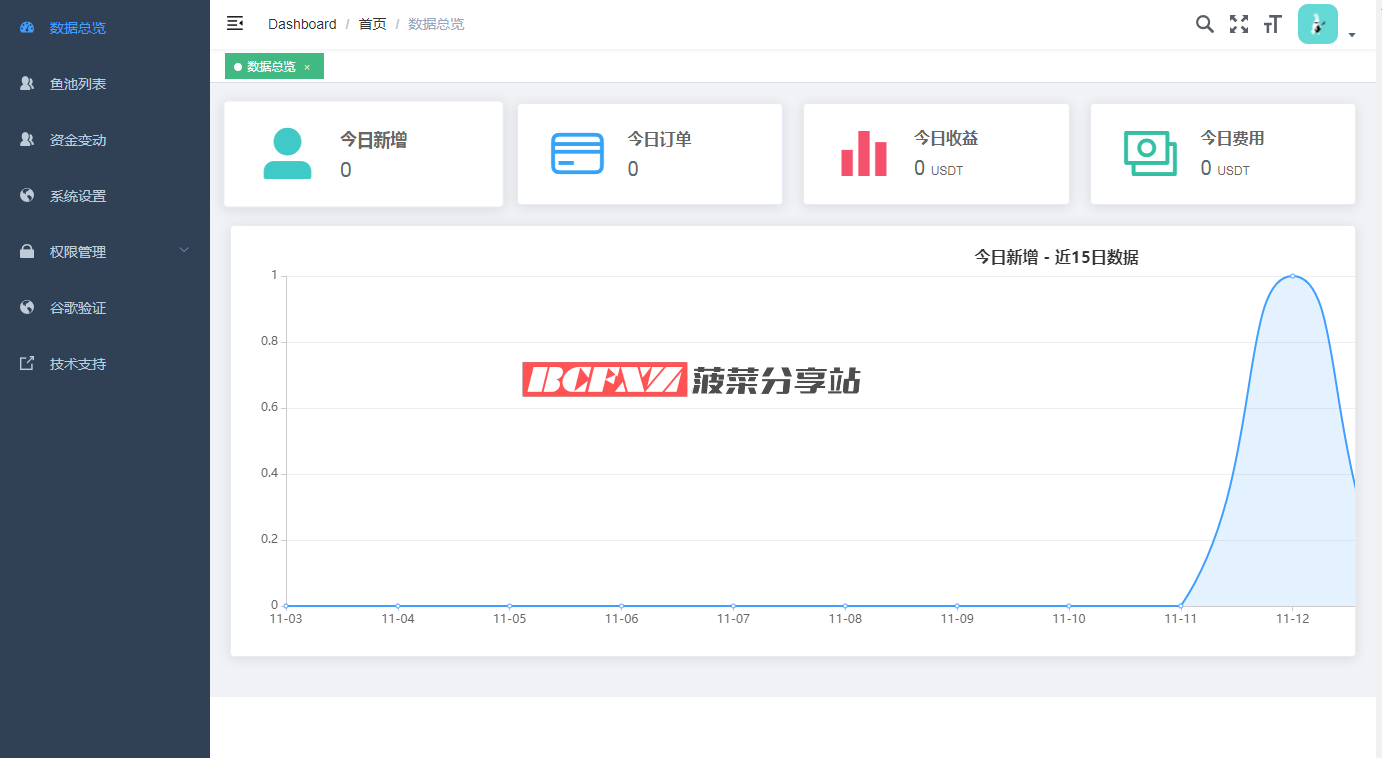Viewport: 1382px width, 758px height.
Task: Open the font size adjuster icon
Action: 1272,24
